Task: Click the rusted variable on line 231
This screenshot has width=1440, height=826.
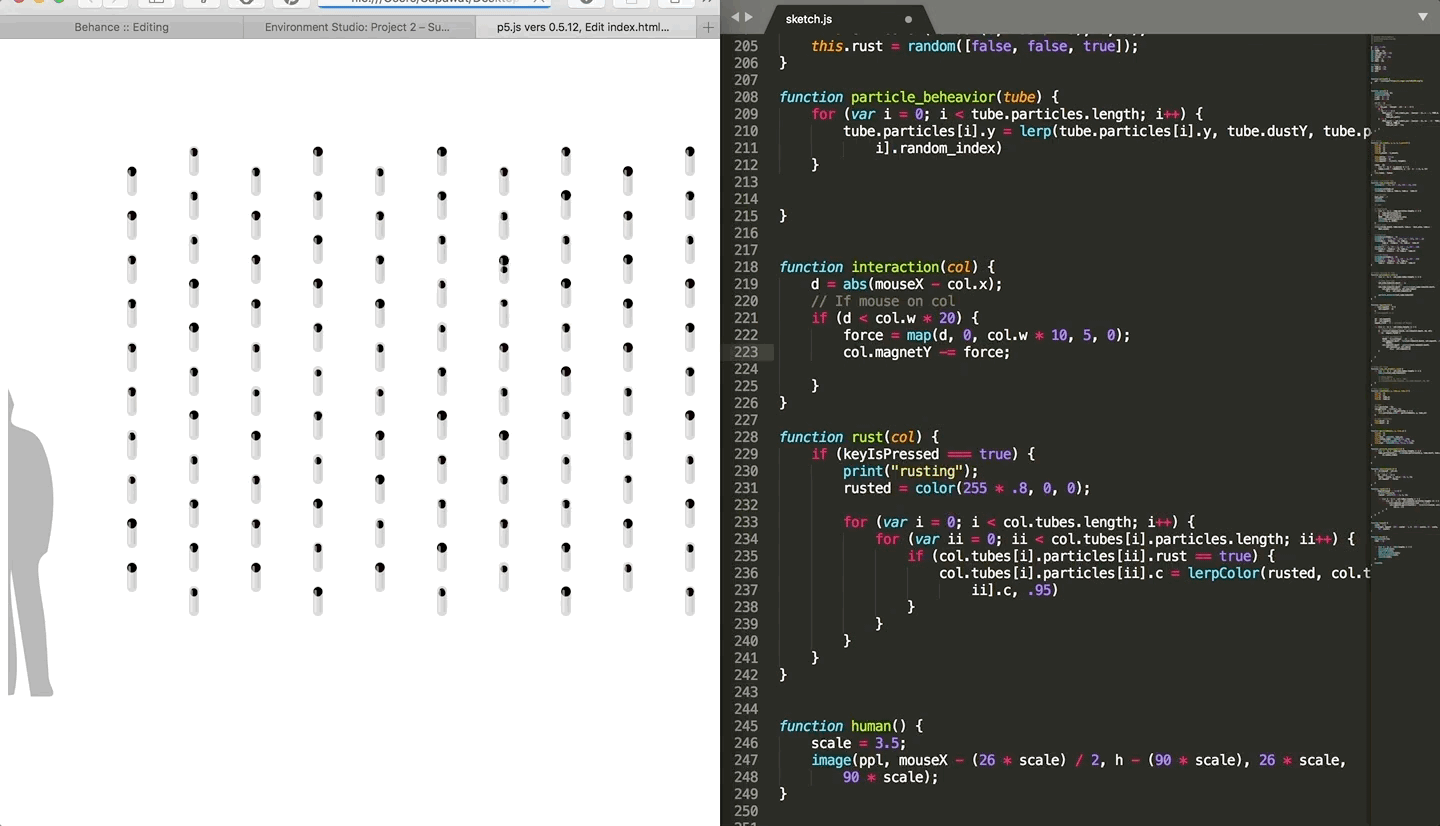Action: [x=866, y=488]
